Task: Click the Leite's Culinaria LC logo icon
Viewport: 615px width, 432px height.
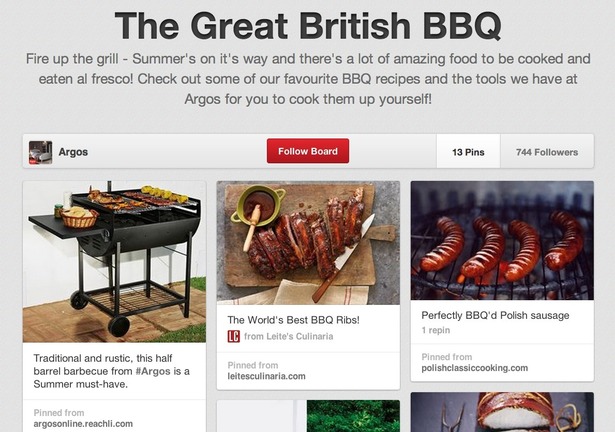Action: click(233, 336)
